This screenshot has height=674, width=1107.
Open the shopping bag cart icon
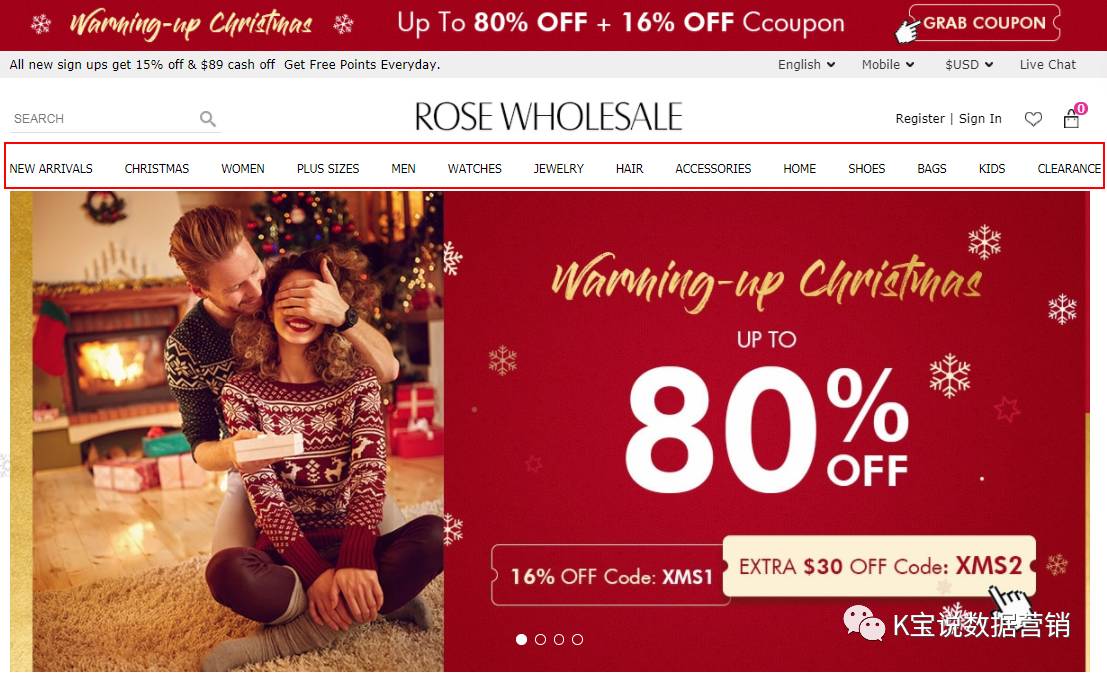(1072, 118)
